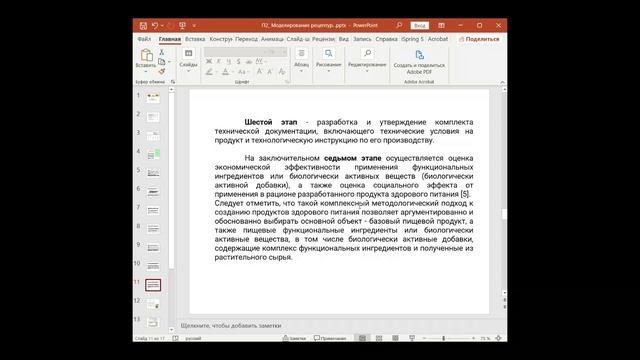Switch to the Вставка tab
Screen dimensions: 640x360
(195, 39)
